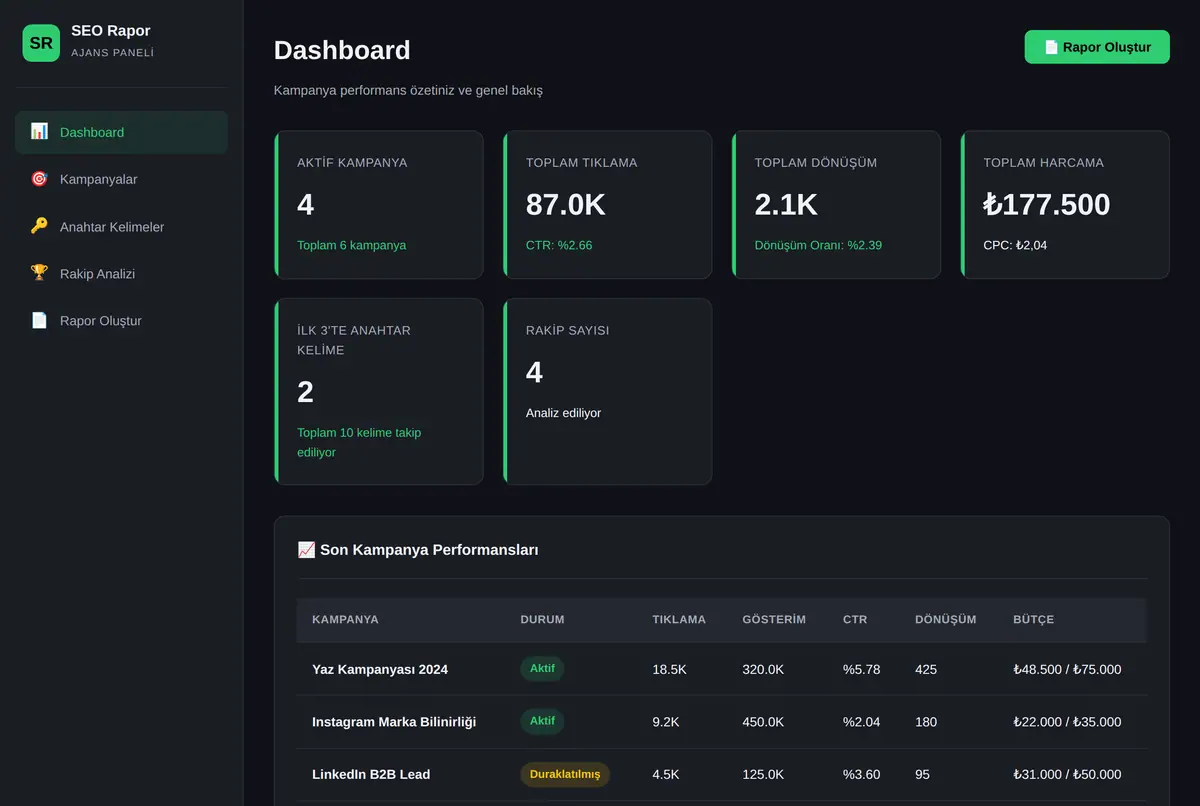Image resolution: width=1200 pixels, height=806 pixels.
Task: Open Anahtar Kelimeler page
Action: pos(121,226)
